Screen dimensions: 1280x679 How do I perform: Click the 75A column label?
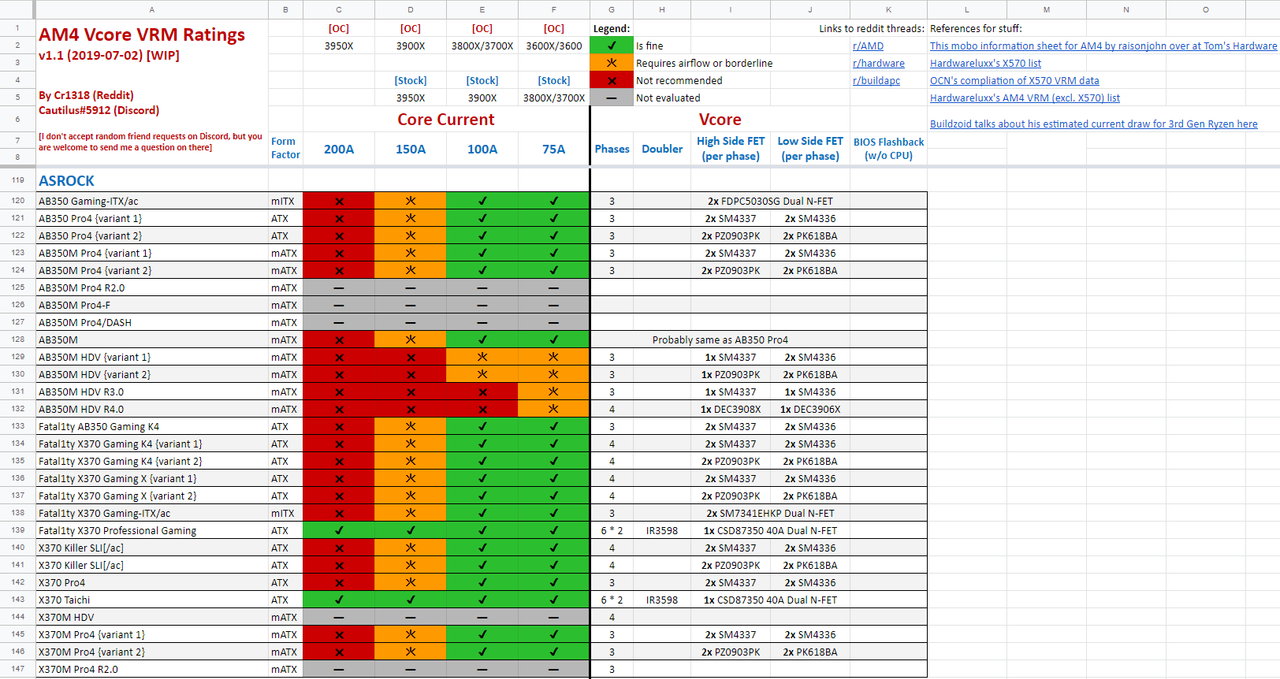click(x=554, y=149)
